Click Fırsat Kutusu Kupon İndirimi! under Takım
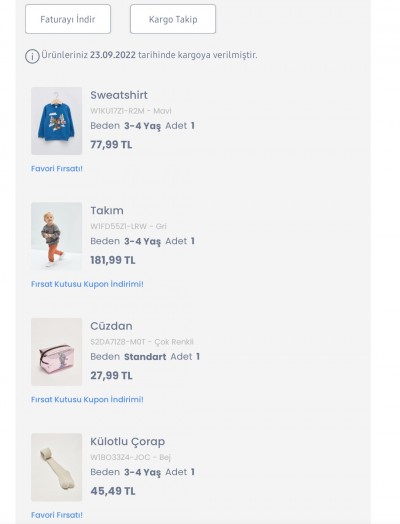This screenshot has height=524, width=400. click(x=87, y=284)
